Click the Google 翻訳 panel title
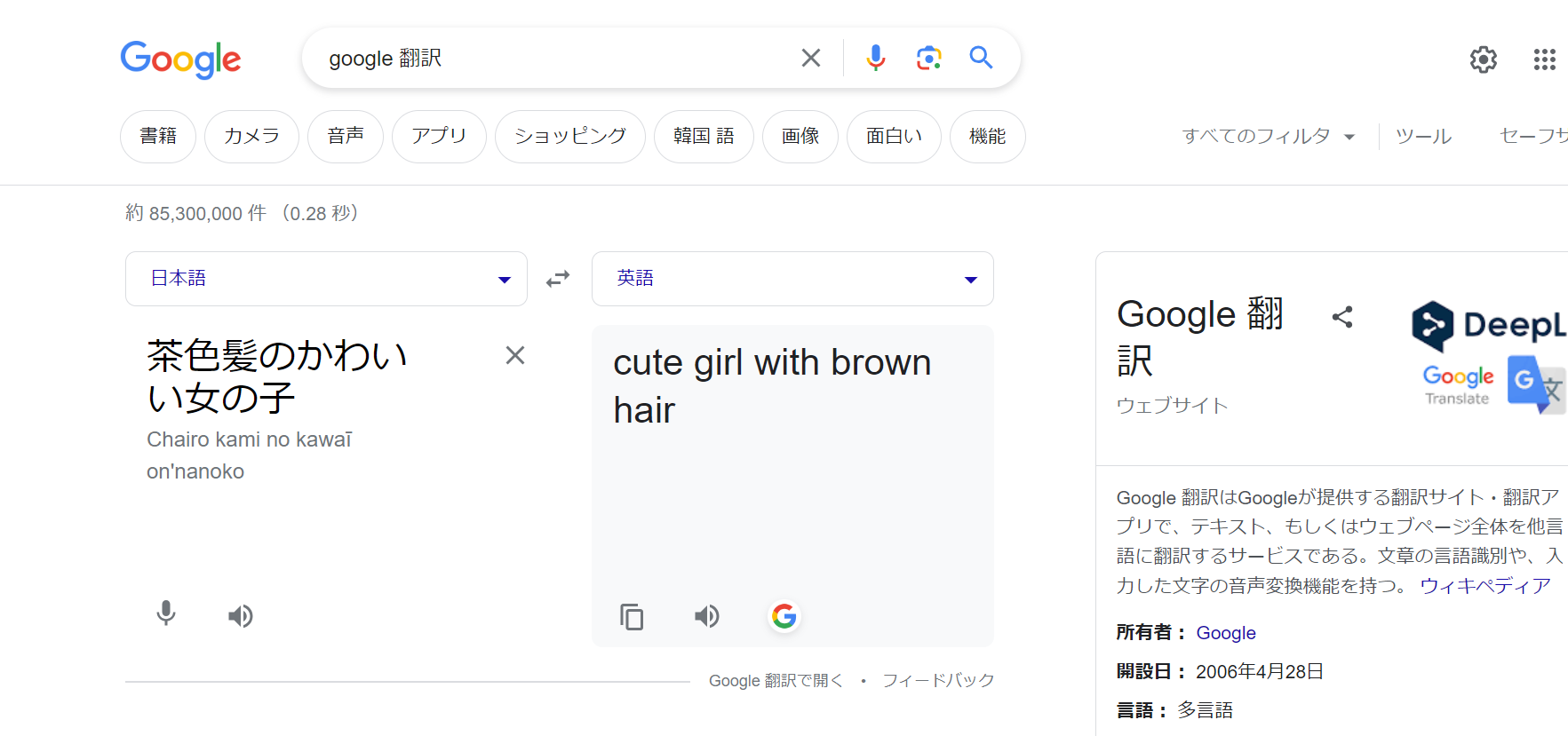The width and height of the screenshot is (1568, 736). (1200, 337)
